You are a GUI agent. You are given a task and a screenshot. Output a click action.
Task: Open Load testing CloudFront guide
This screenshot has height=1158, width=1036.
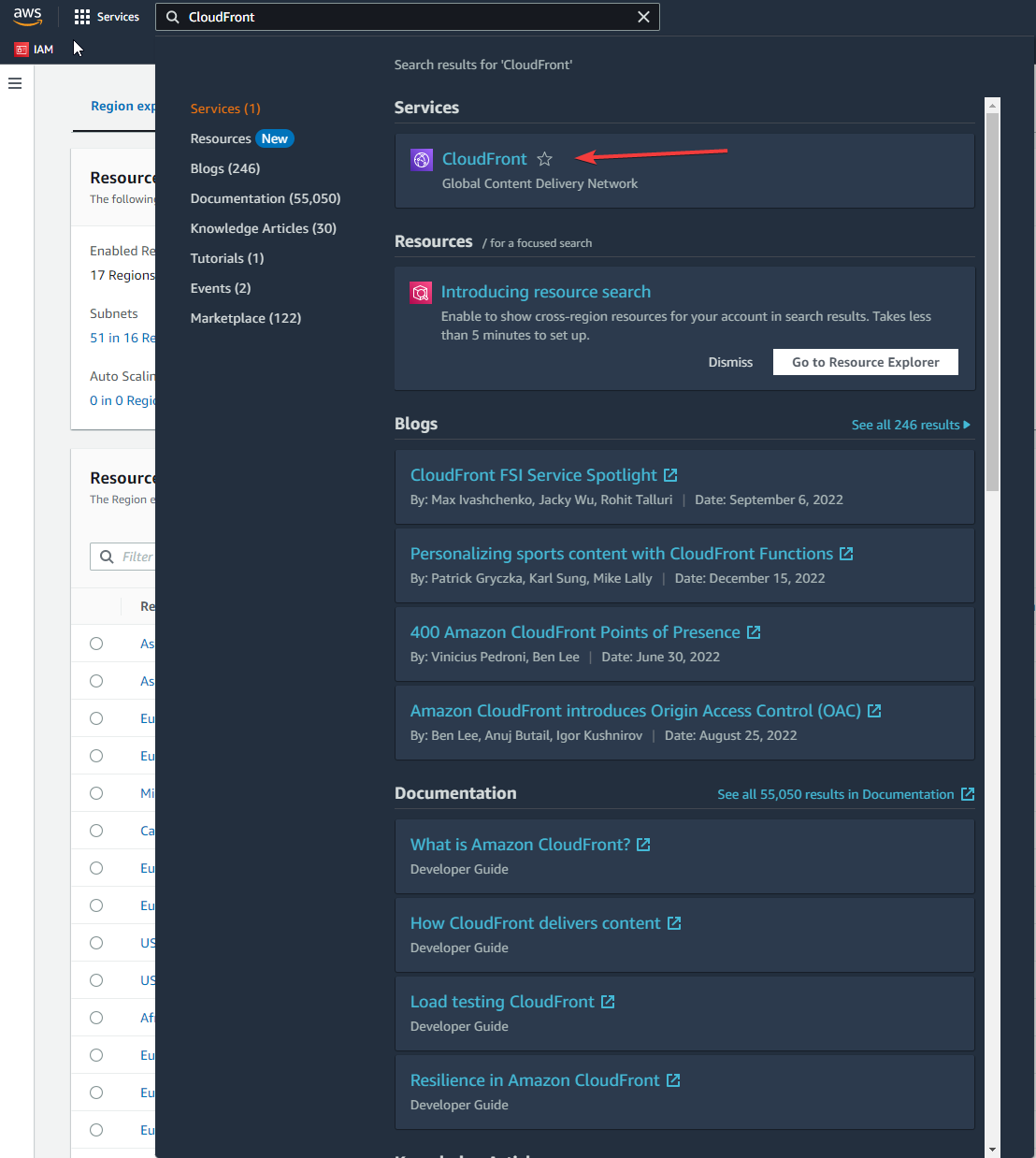[x=502, y=1002]
